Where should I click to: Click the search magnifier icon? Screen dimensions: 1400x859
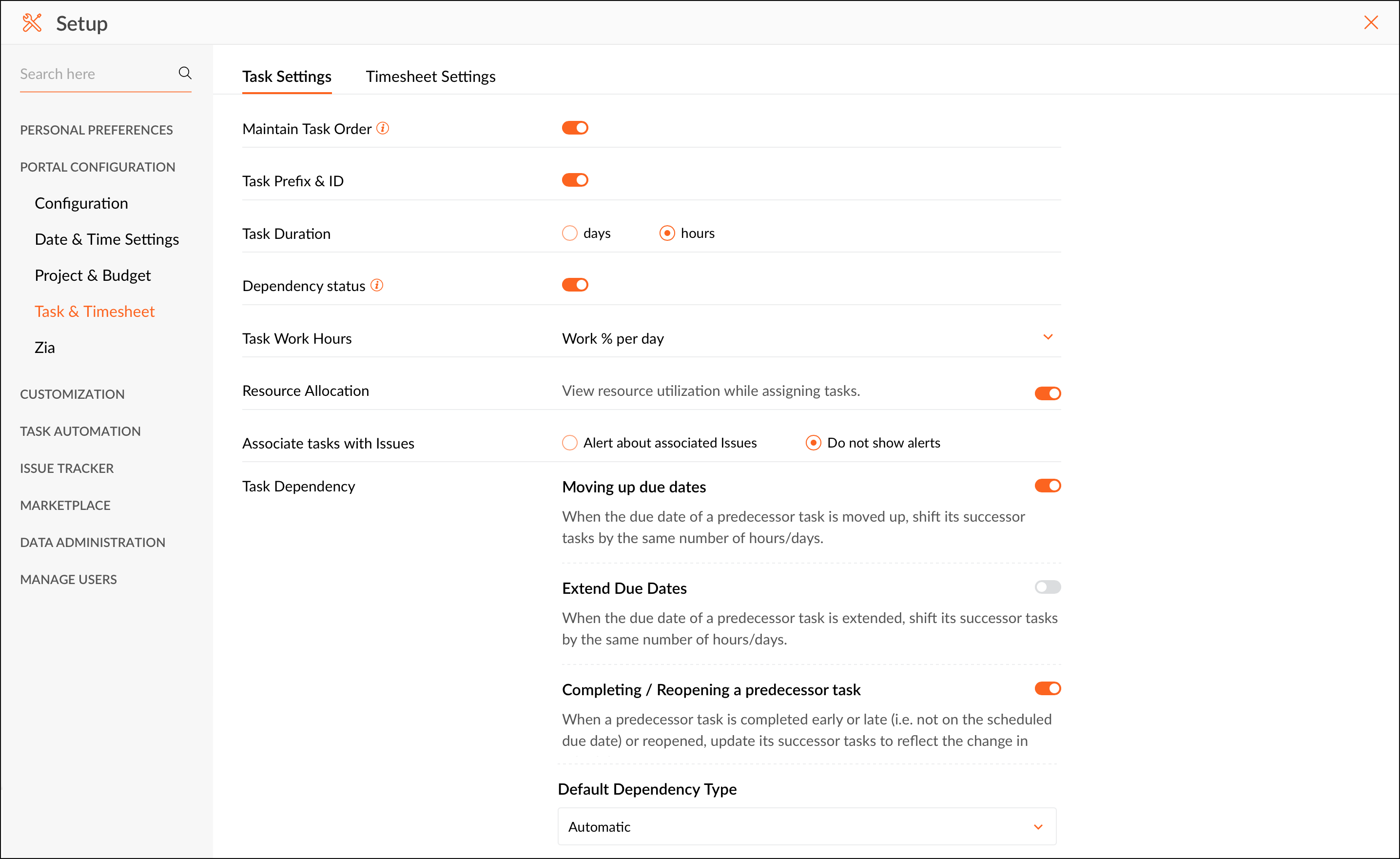coord(185,73)
